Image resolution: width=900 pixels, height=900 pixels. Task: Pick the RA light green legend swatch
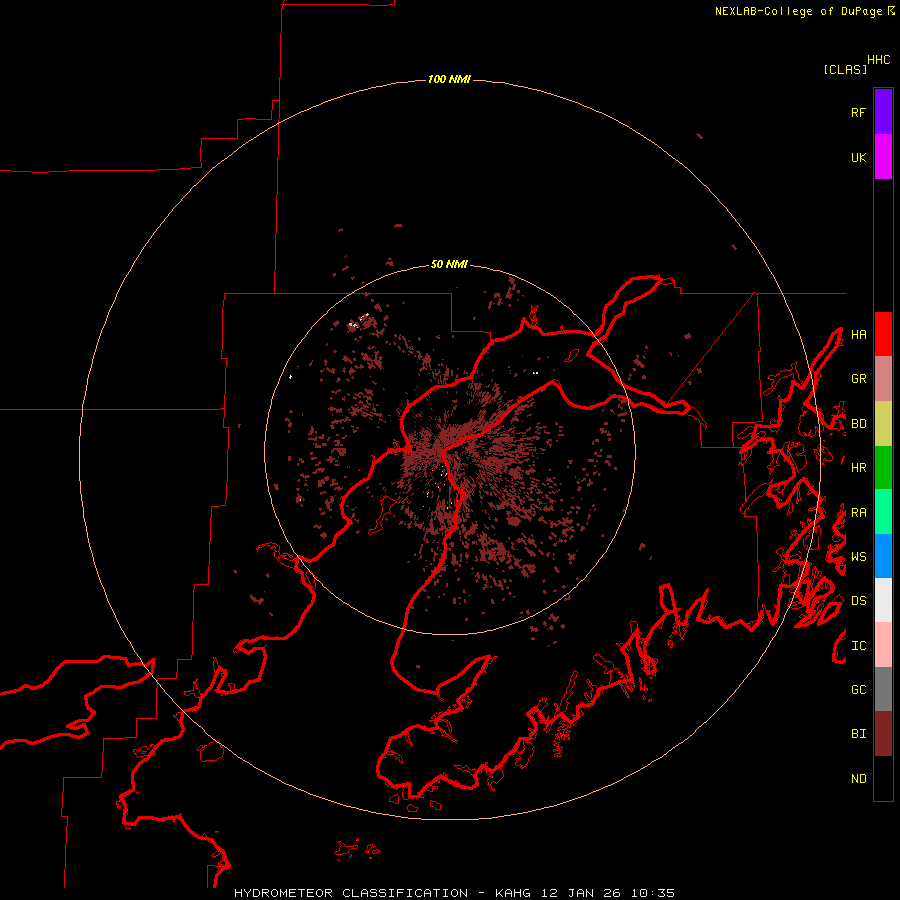[x=883, y=512]
